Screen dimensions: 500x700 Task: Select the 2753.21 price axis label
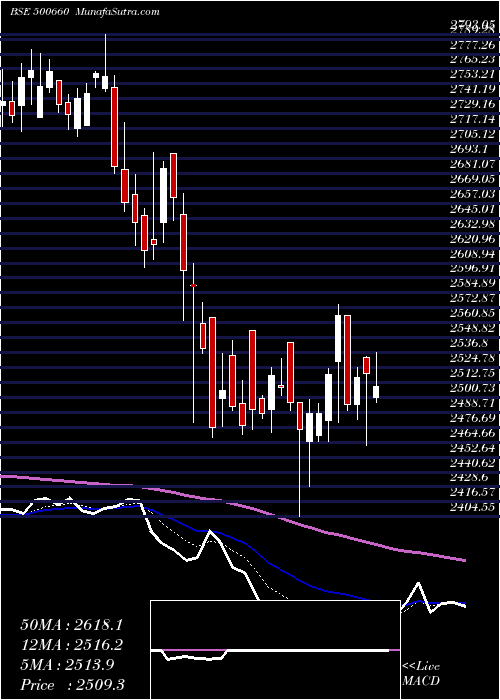[x=473, y=74]
